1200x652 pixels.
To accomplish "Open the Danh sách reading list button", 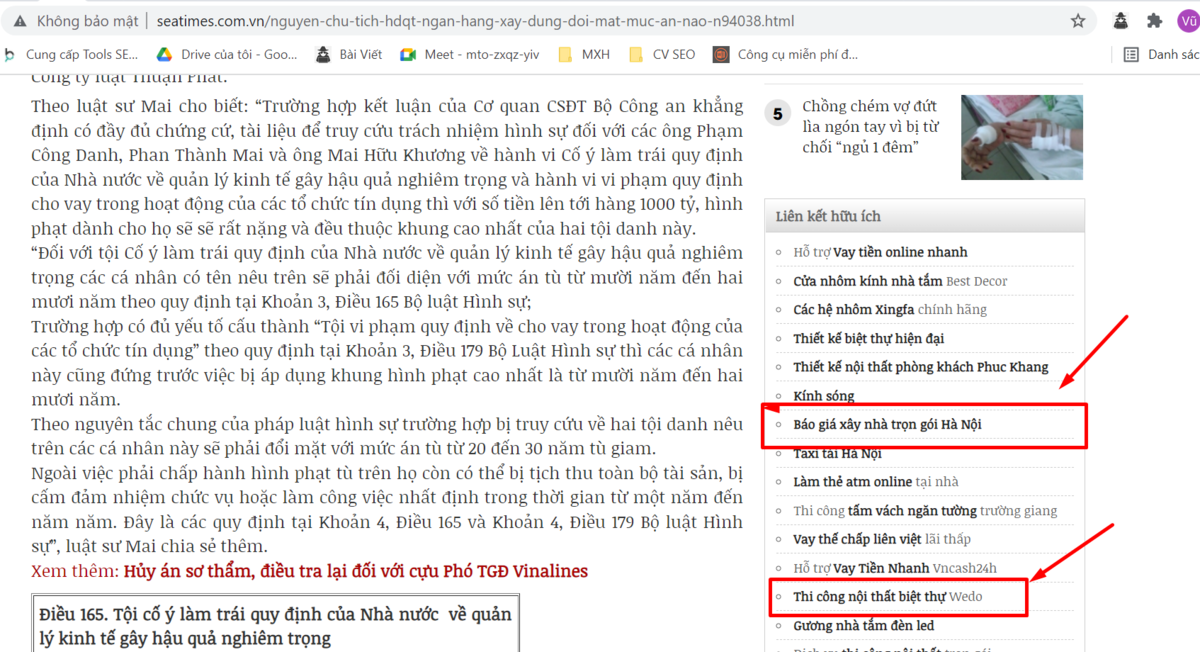I will point(1162,55).
